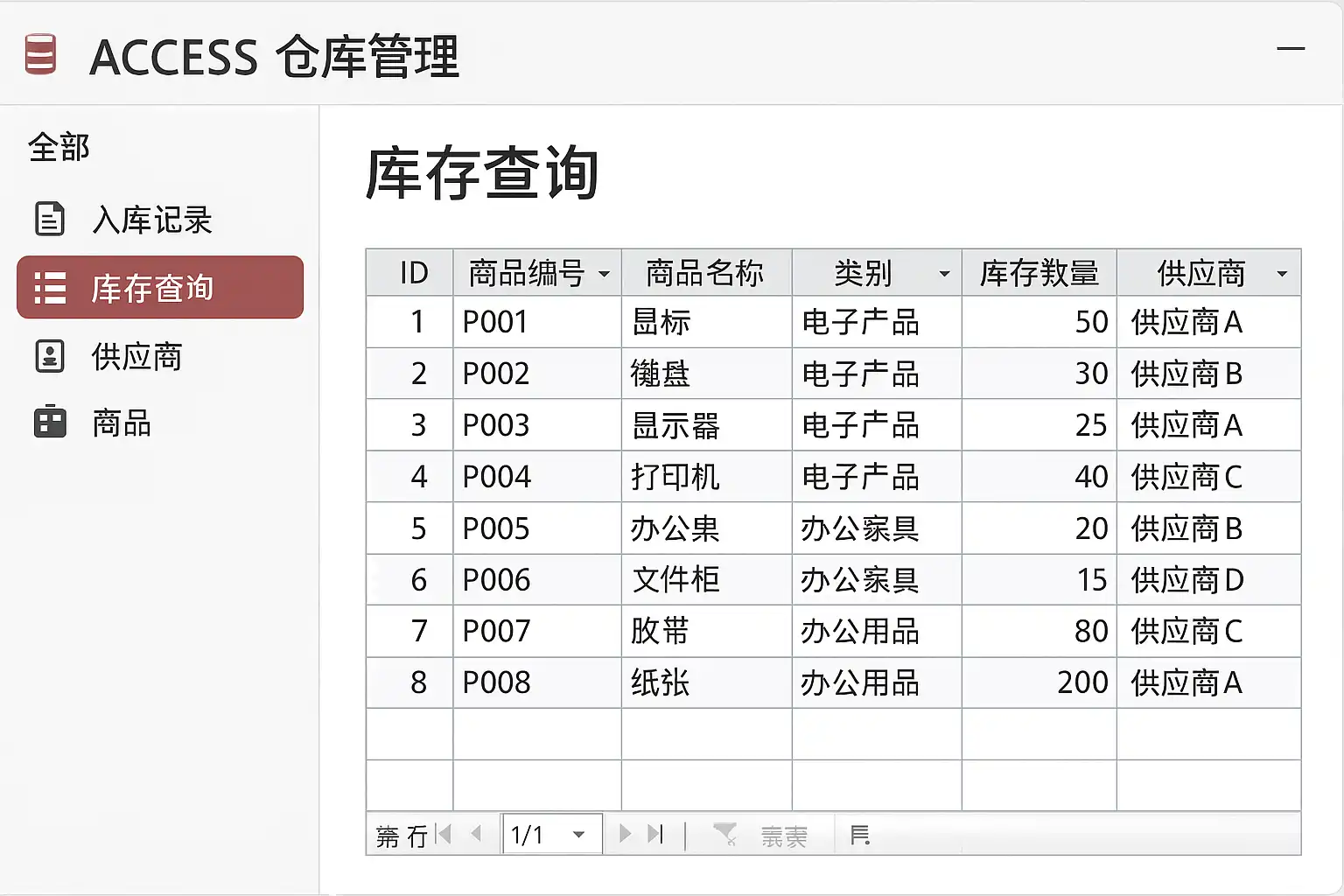
Task: Select cell P003 in the table
Action: pyautogui.click(x=537, y=425)
